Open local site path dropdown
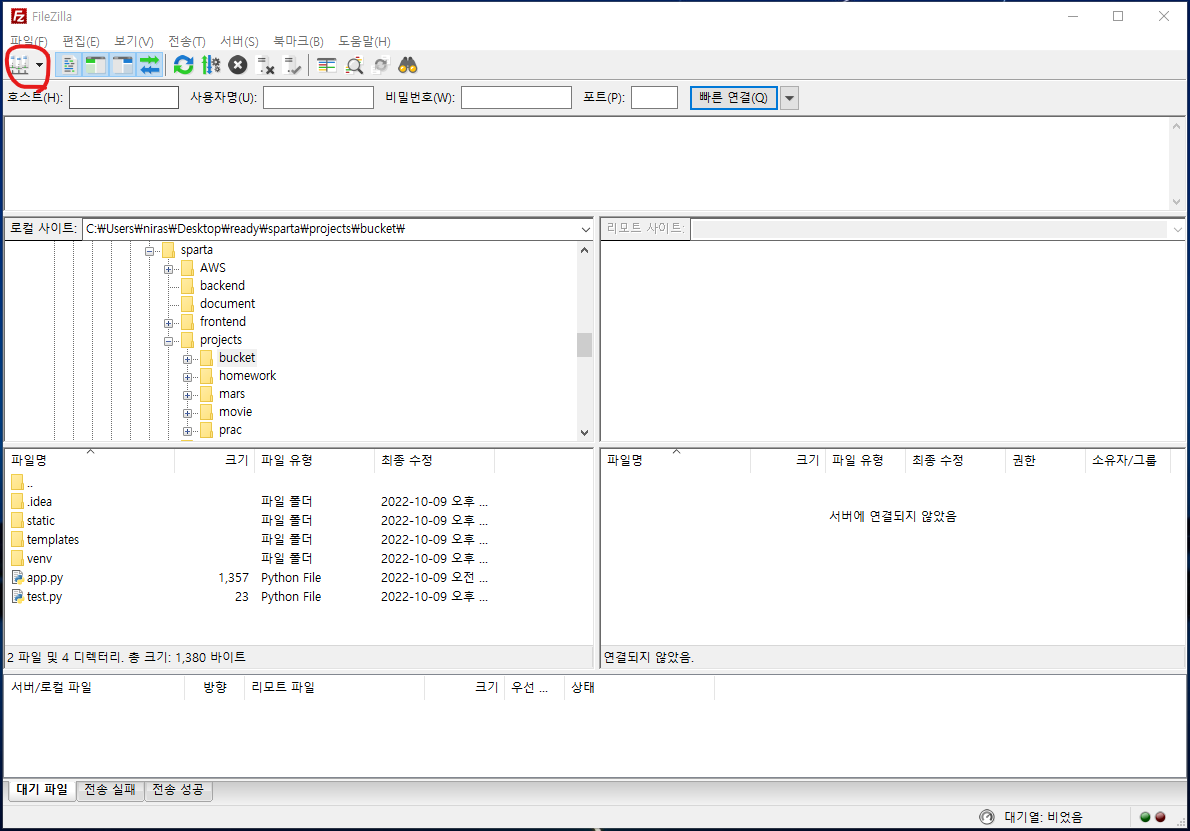The image size is (1190, 831). [x=585, y=229]
